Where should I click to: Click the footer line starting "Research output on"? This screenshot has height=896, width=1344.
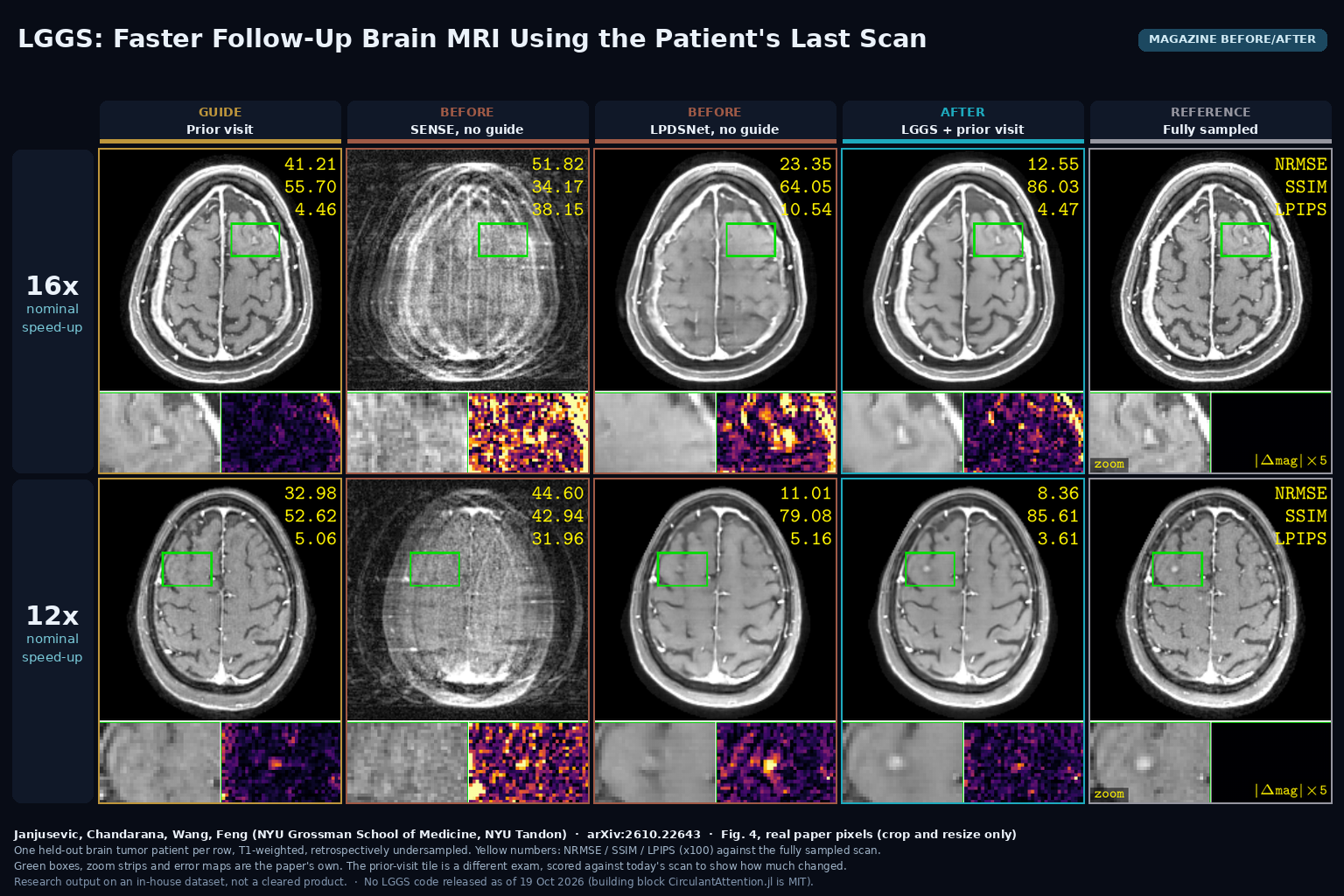(x=414, y=881)
